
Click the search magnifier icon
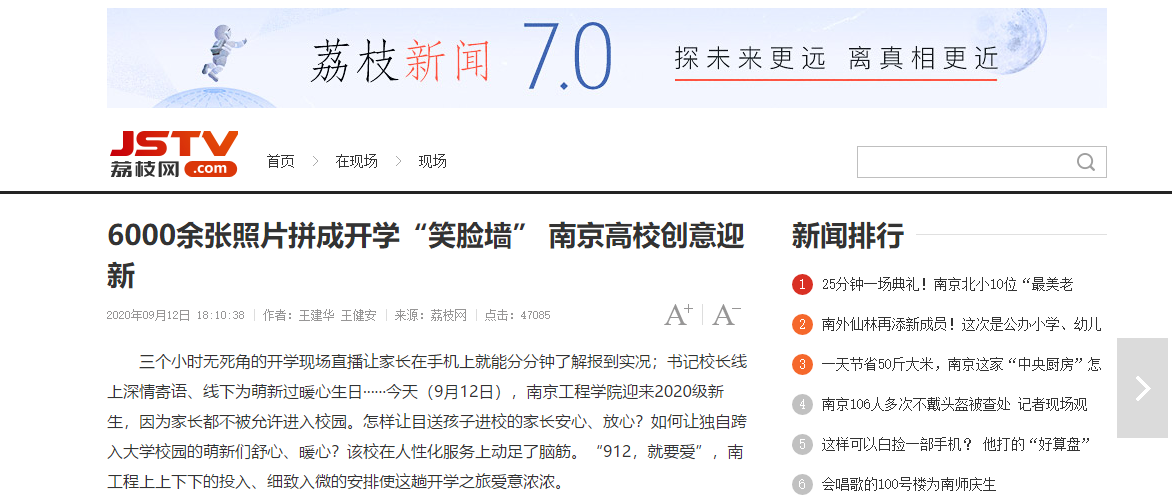[x=1085, y=162]
